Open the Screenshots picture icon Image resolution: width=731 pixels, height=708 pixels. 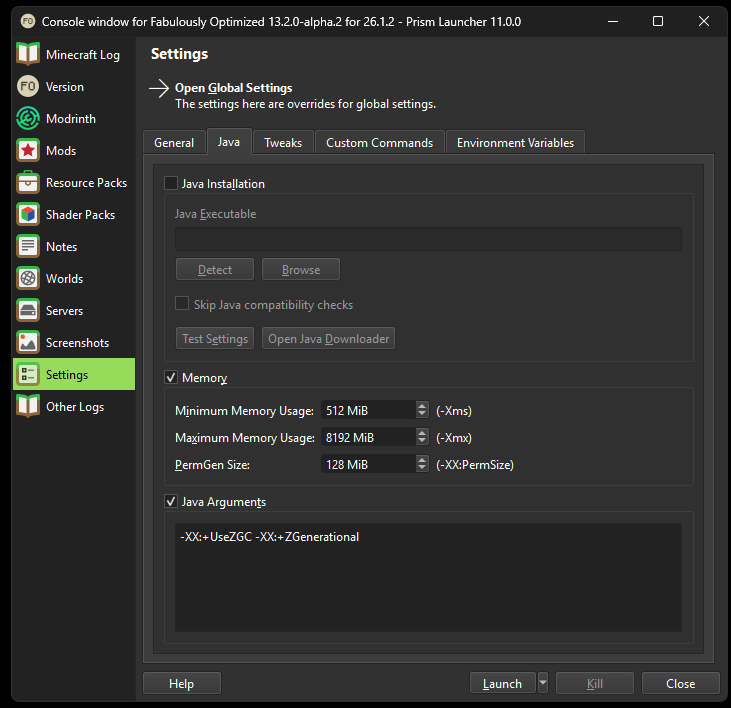[28, 343]
